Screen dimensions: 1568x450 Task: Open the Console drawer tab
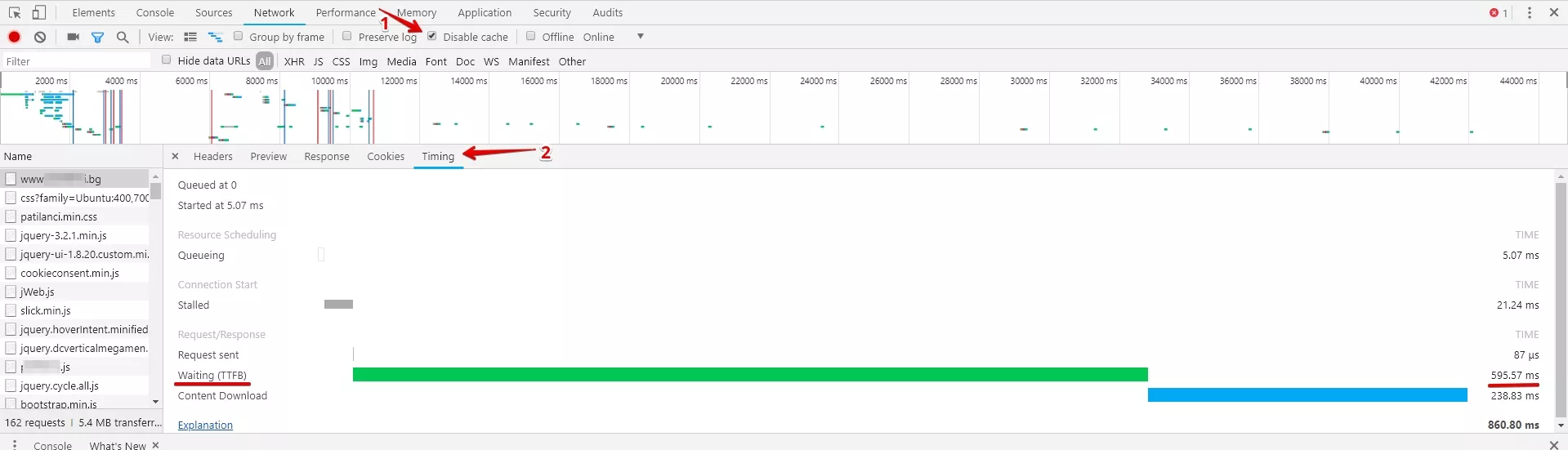[x=53, y=445]
